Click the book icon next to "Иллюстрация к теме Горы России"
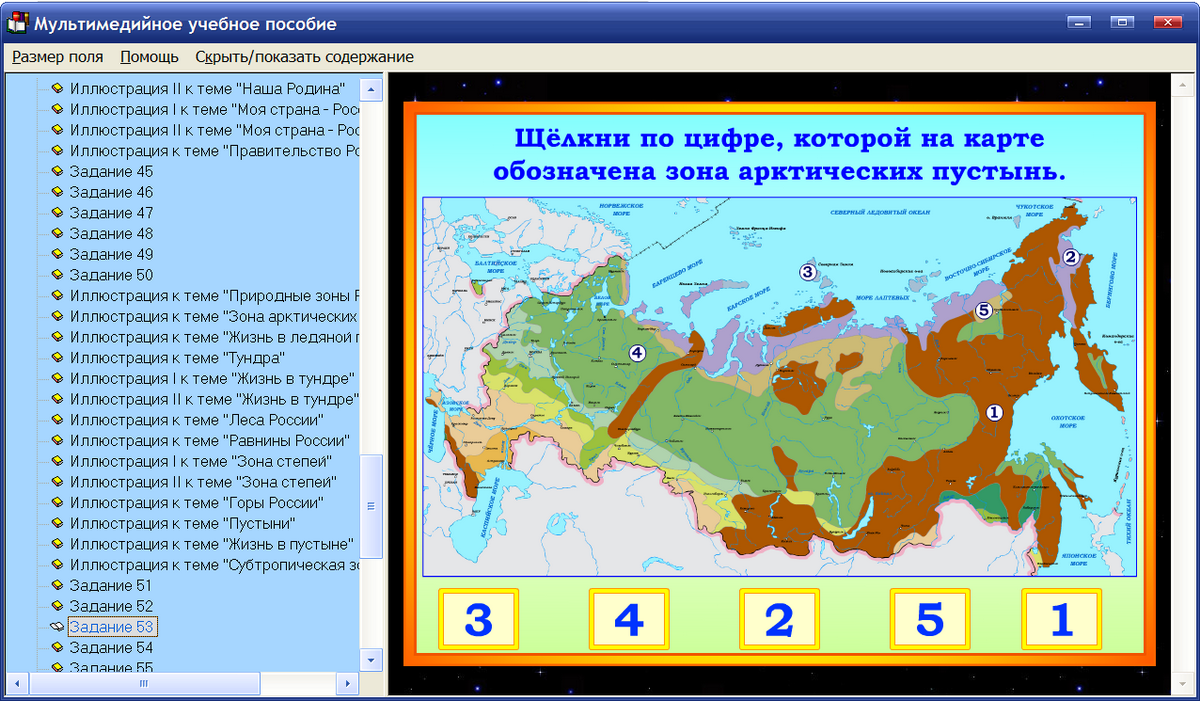This screenshot has width=1200, height=701. coord(58,504)
